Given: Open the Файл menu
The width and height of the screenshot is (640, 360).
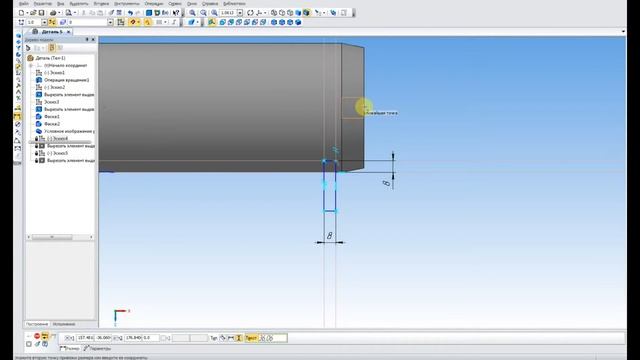Looking at the screenshot, I should pos(24,3).
